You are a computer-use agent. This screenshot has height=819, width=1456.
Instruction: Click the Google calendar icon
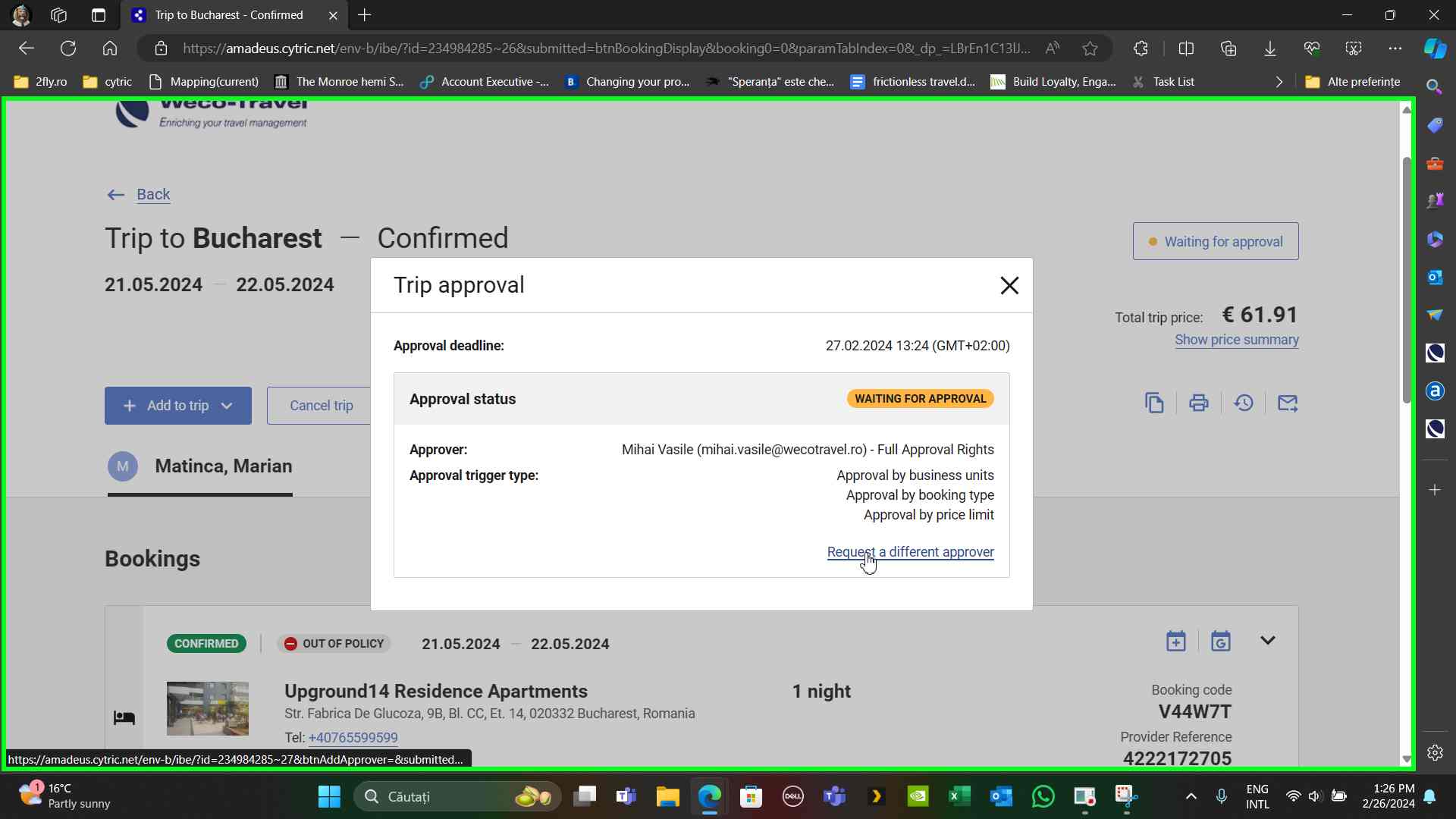pyautogui.click(x=1220, y=642)
